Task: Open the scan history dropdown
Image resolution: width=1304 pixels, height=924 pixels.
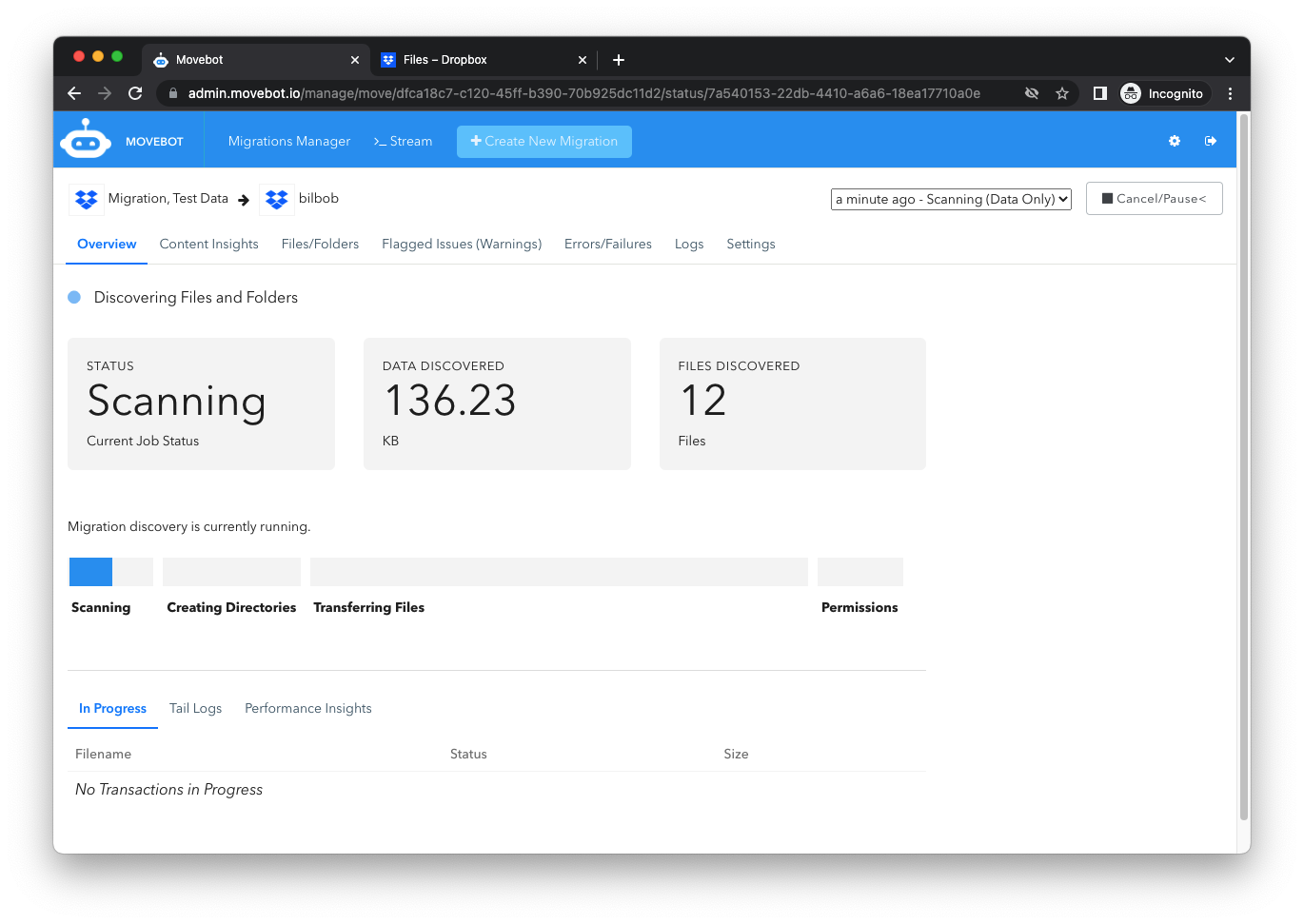Action: click(951, 199)
